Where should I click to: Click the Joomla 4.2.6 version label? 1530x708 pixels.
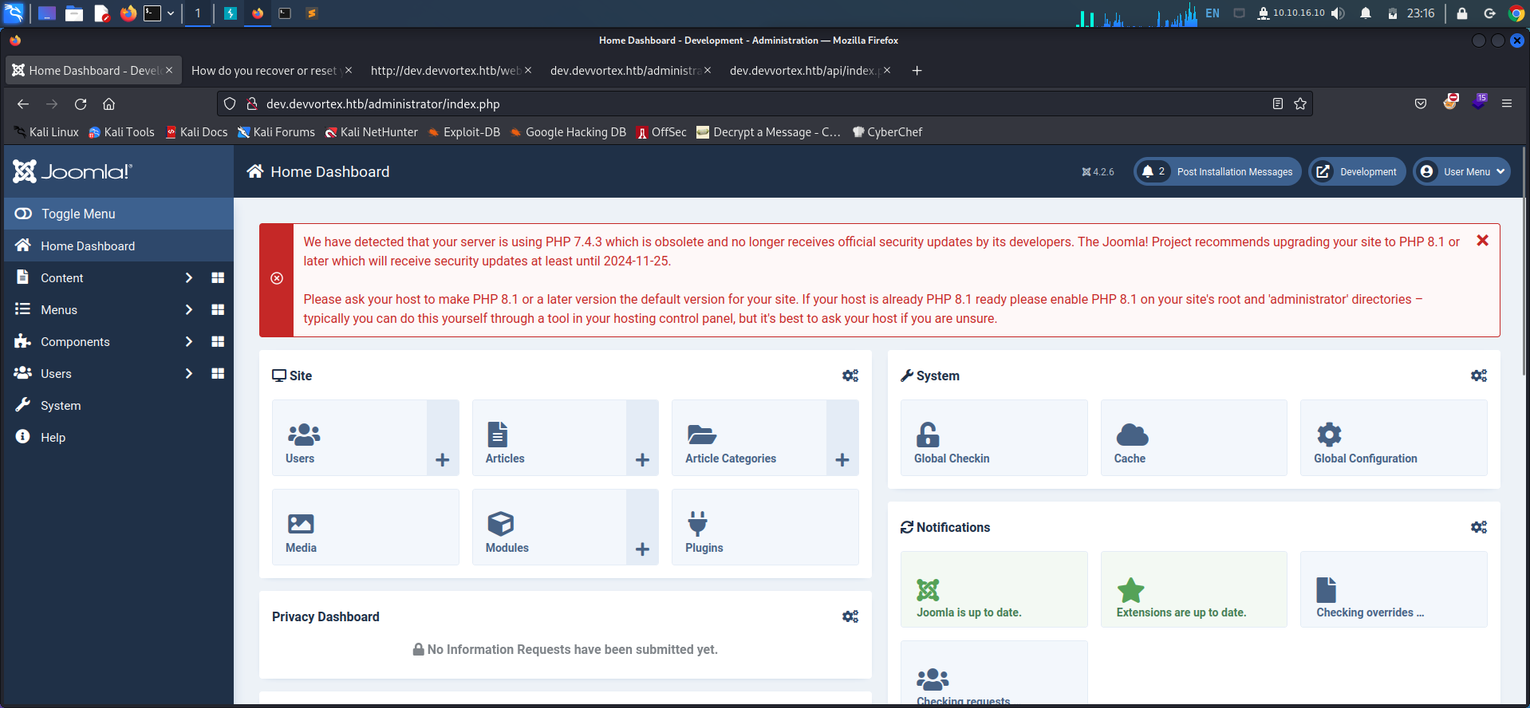pos(1097,172)
